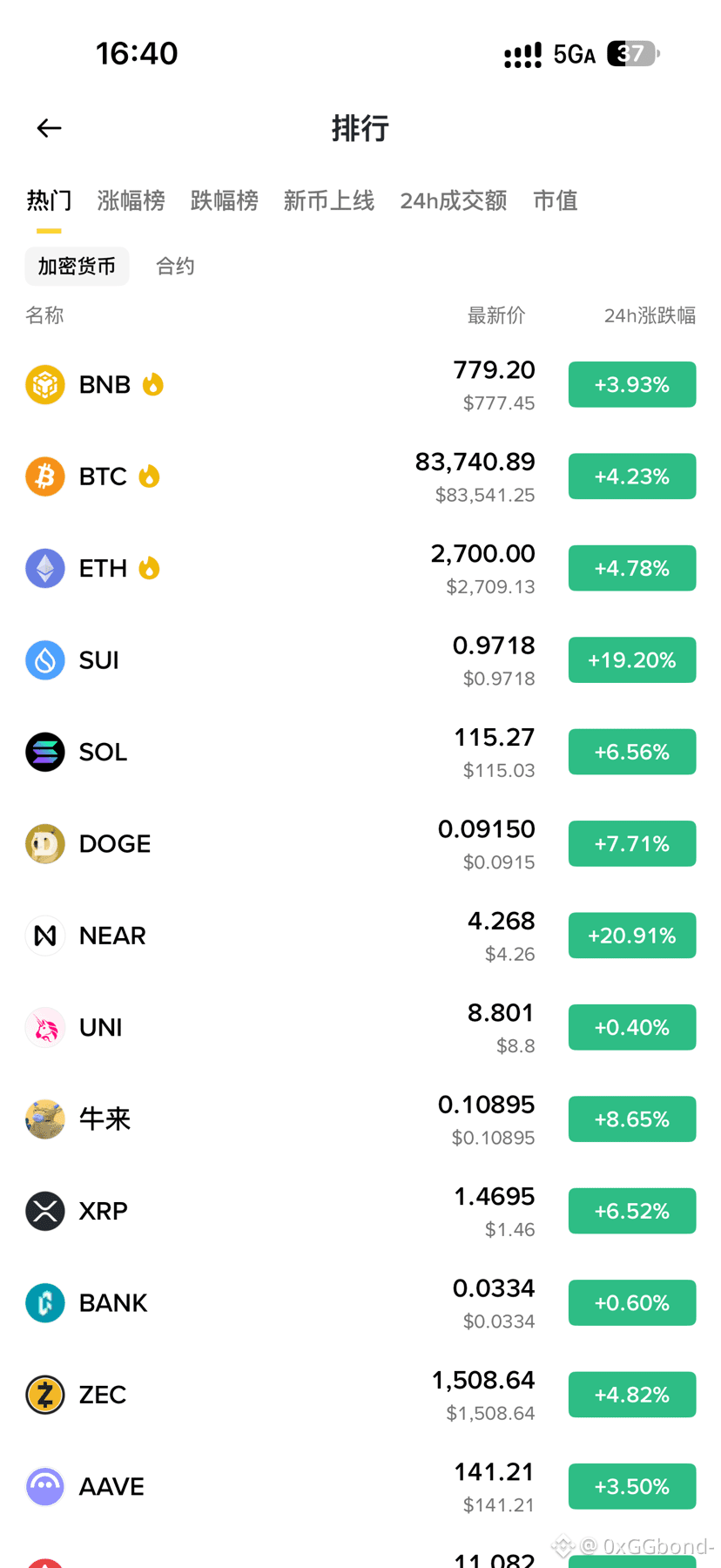Open the 新币上线 tab
The height and width of the screenshot is (1568, 721).
328,201
